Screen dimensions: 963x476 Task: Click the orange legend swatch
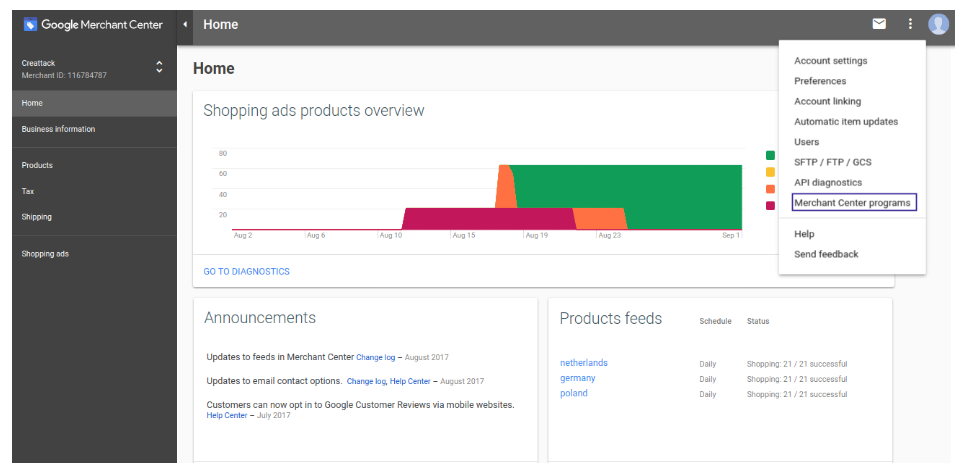pyautogui.click(x=770, y=189)
